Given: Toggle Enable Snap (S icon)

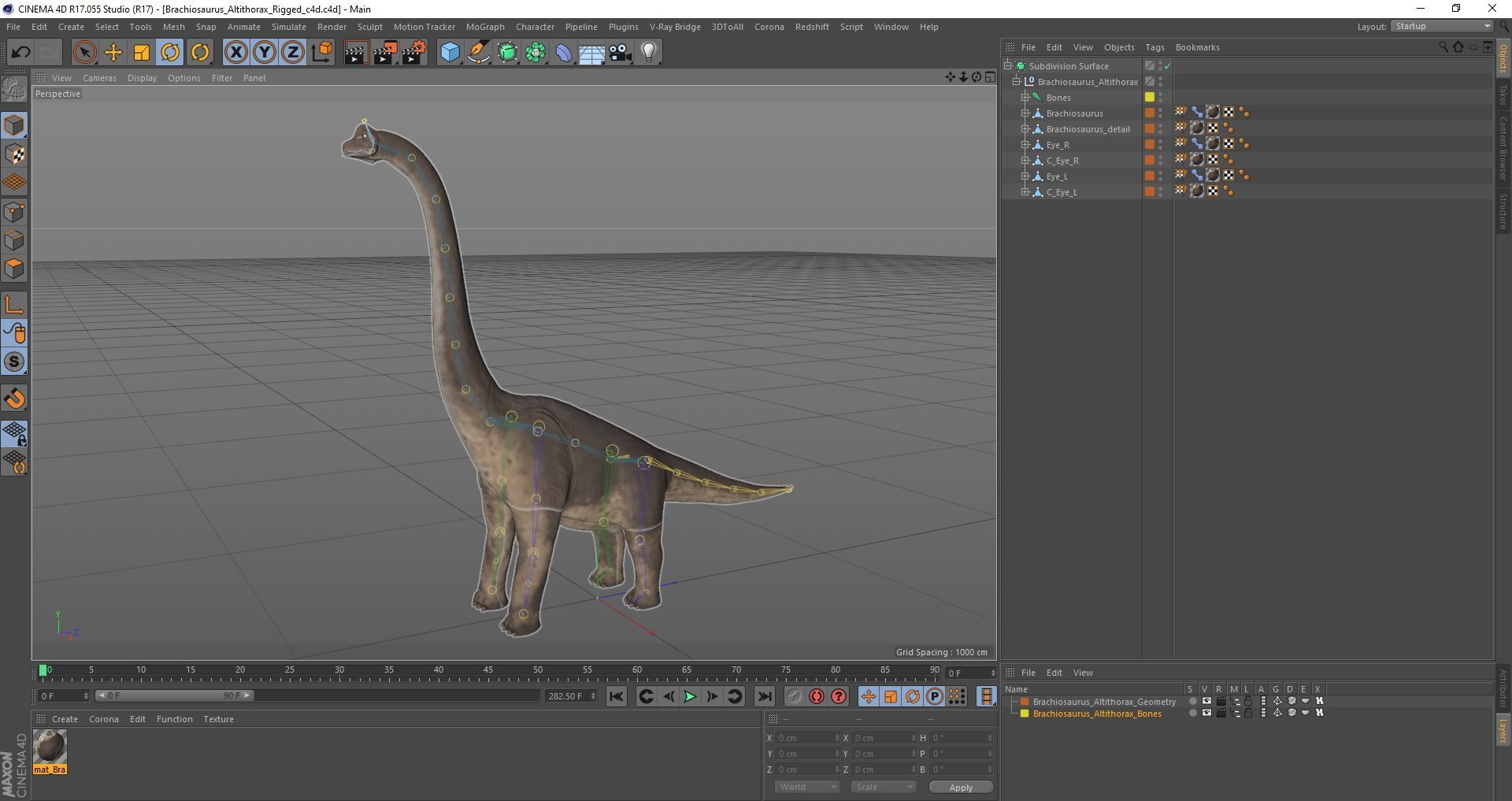Looking at the screenshot, I should [14, 362].
